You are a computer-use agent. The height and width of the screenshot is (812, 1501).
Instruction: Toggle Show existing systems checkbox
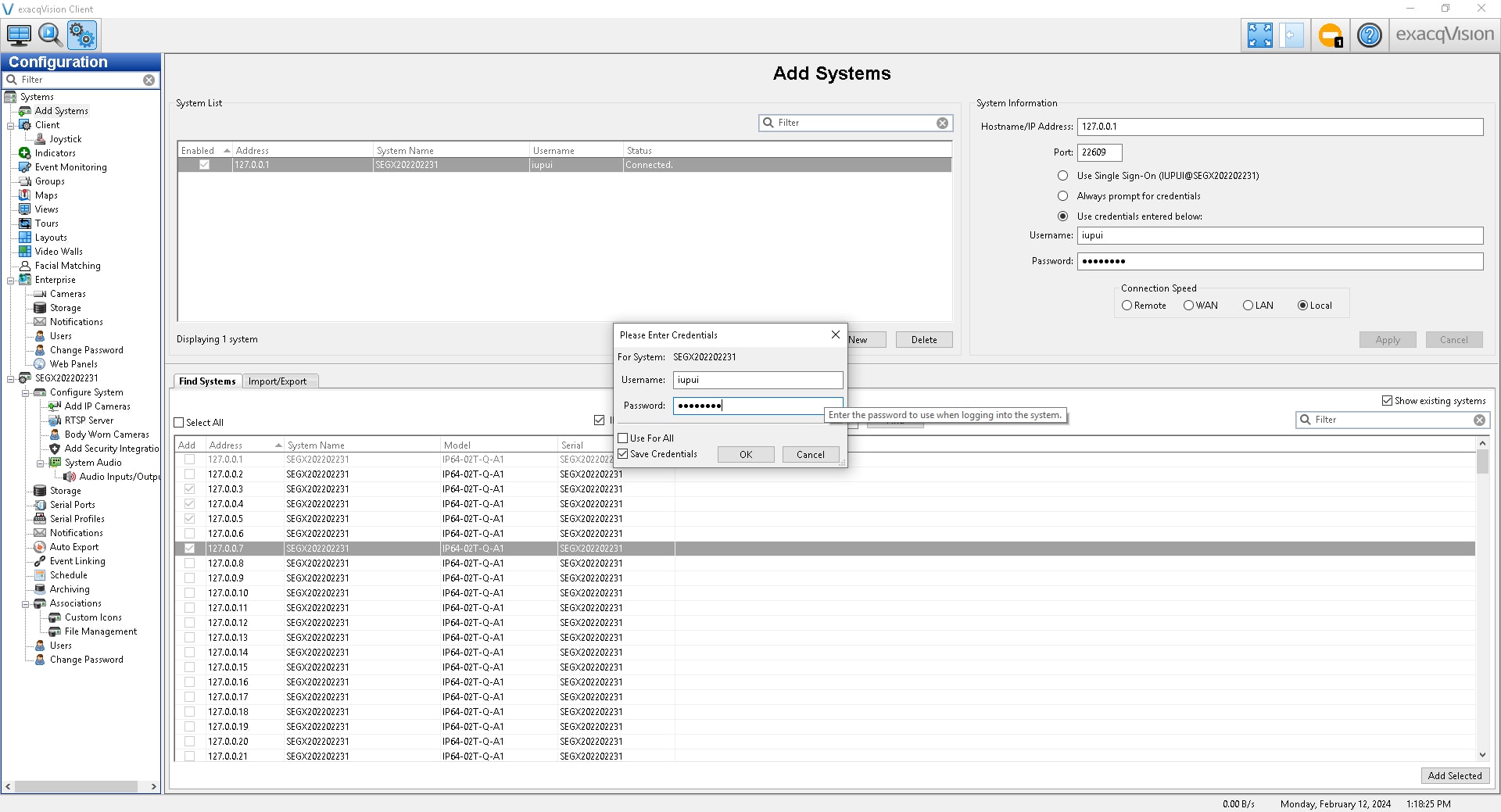[x=1387, y=401]
